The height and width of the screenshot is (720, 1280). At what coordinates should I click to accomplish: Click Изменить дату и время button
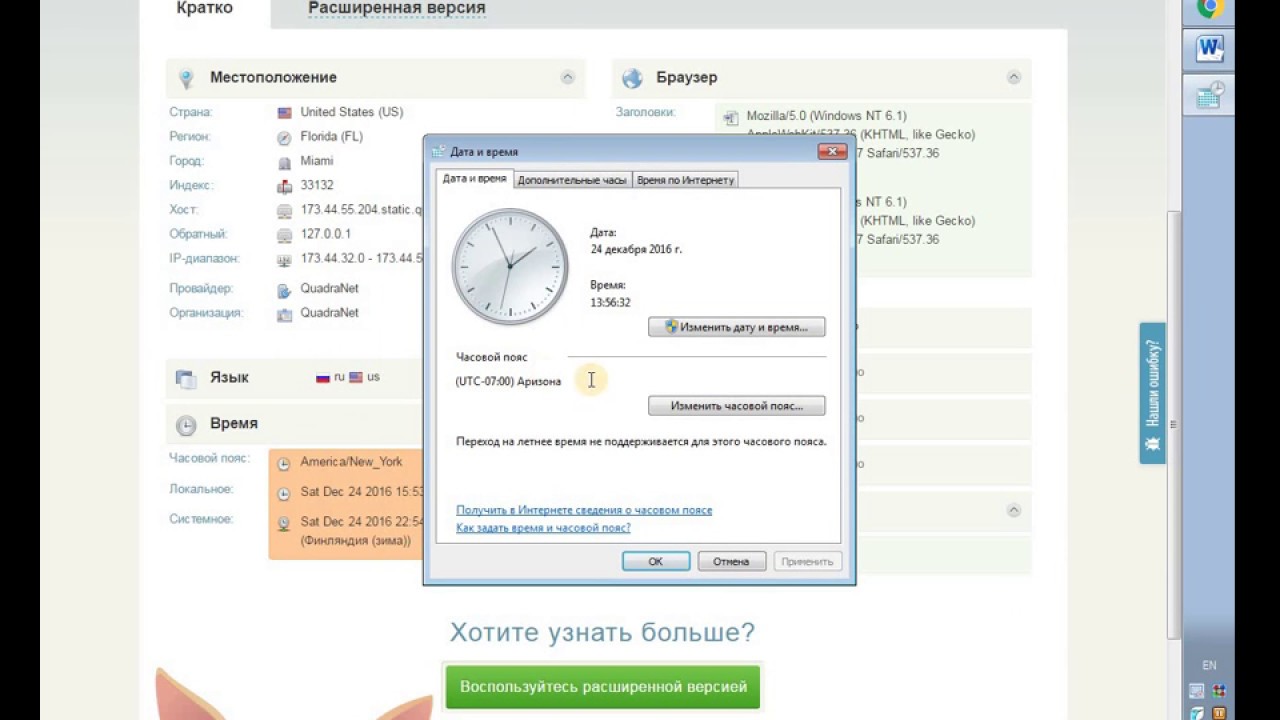(737, 327)
